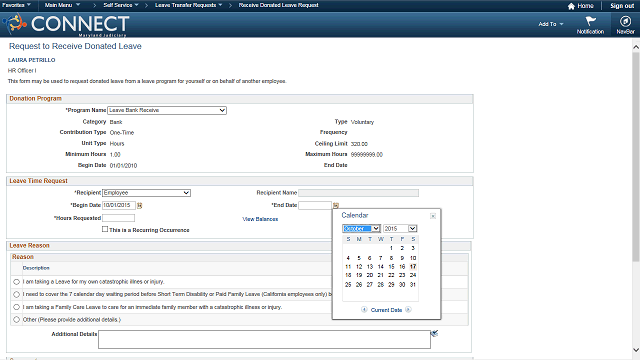This screenshot has width=640, height=360.
Task: Click Current Date link in calendar
Action: click(386, 310)
